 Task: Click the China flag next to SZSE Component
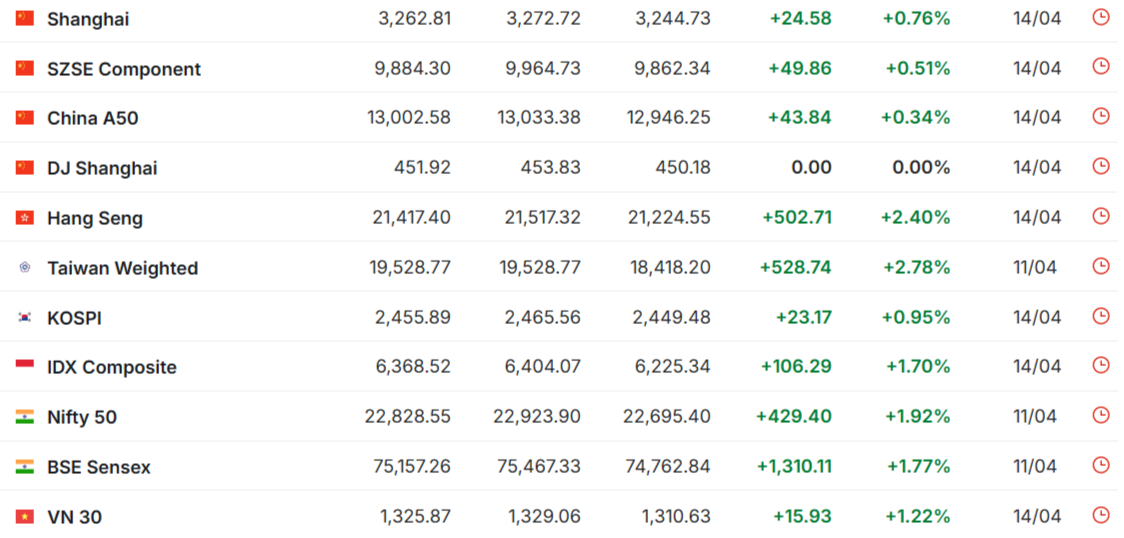[x=25, y=68]
